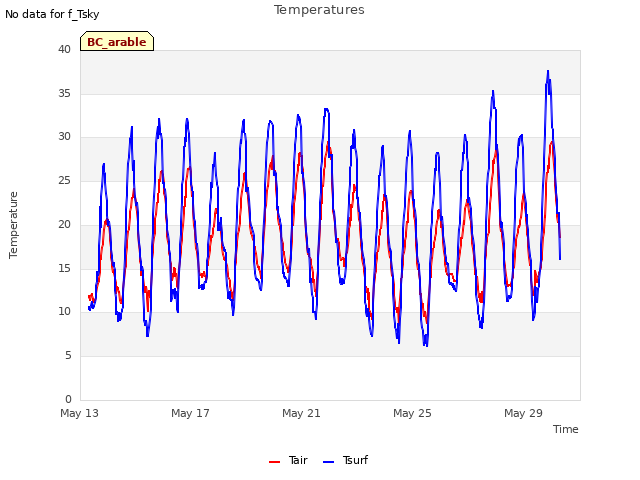Screen dimensions: 640x480
Task: Click the highest Tsurf peak near May 30
Action: coord(548,71)
